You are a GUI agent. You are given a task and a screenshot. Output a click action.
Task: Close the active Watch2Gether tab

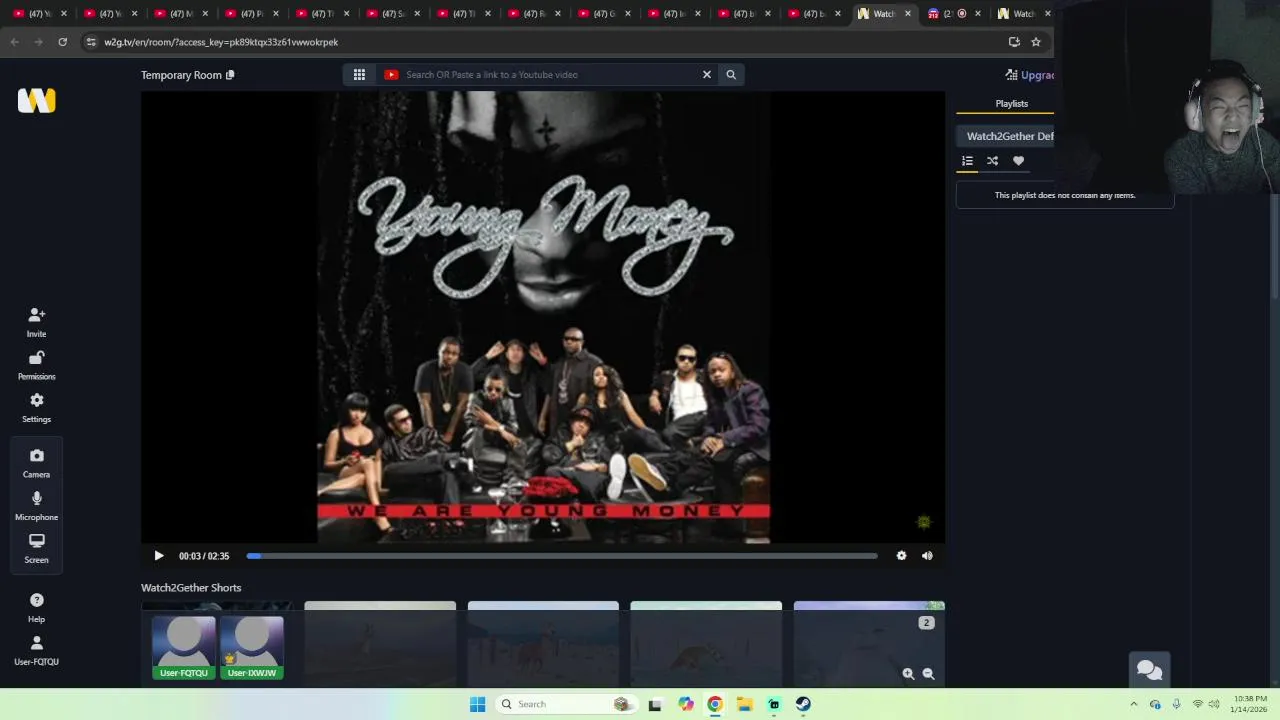coord(908,14)
